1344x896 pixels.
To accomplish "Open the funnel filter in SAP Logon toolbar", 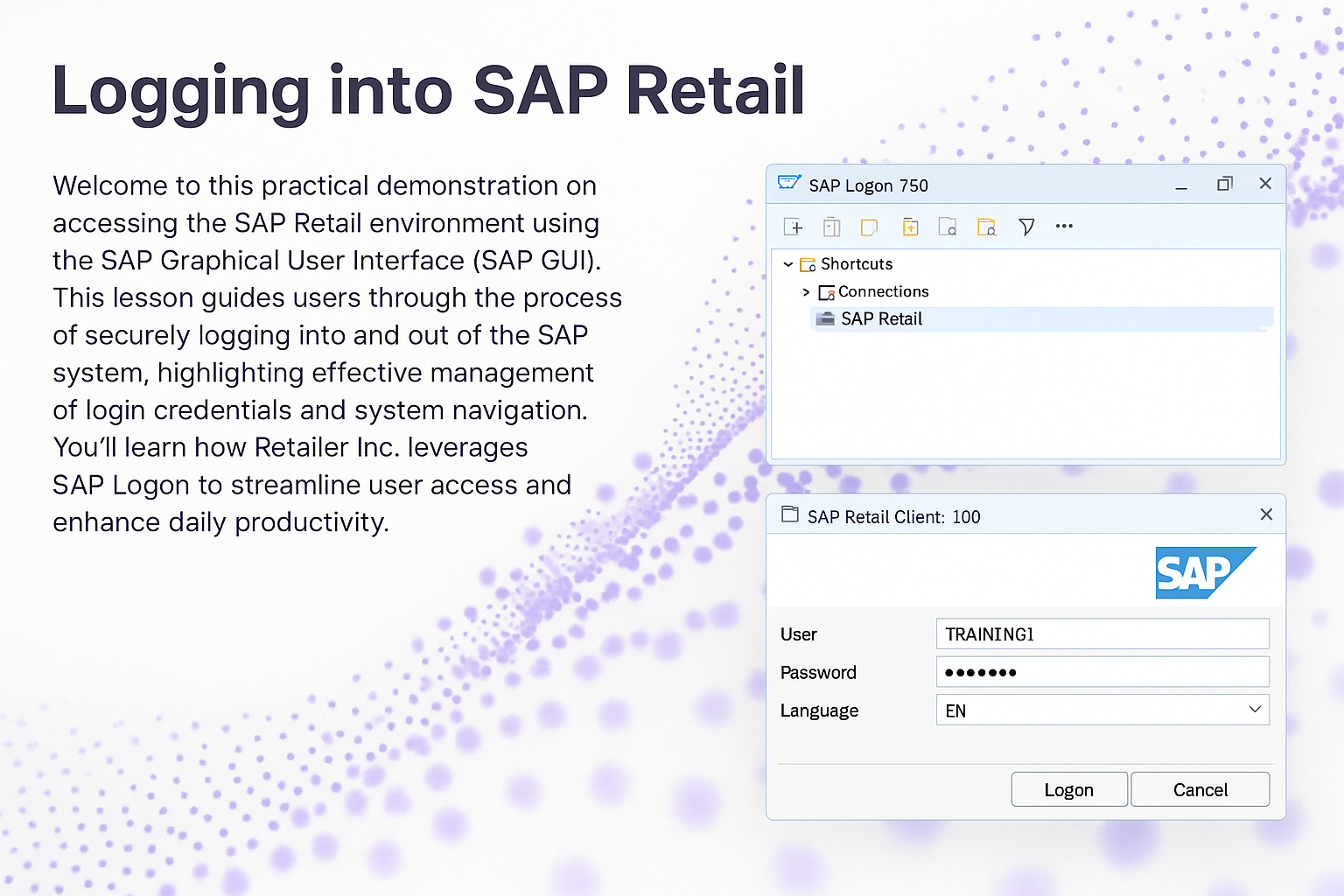I will point(1026,227).
